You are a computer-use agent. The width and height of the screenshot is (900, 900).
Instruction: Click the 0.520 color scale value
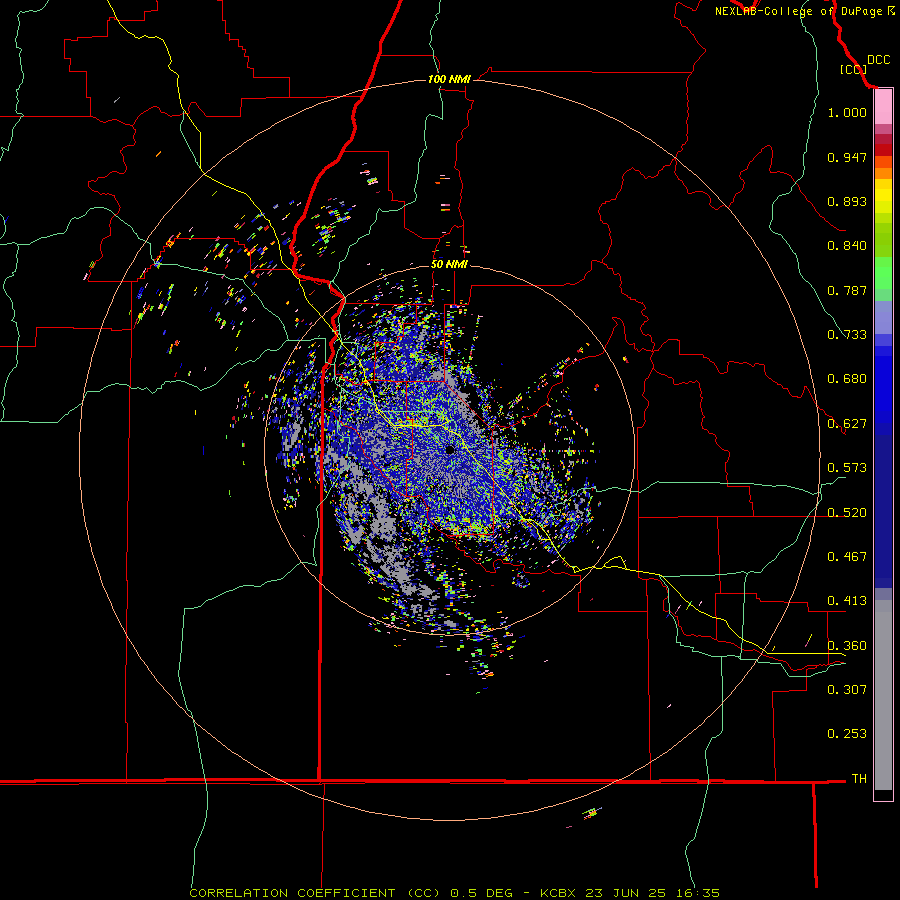847,513
